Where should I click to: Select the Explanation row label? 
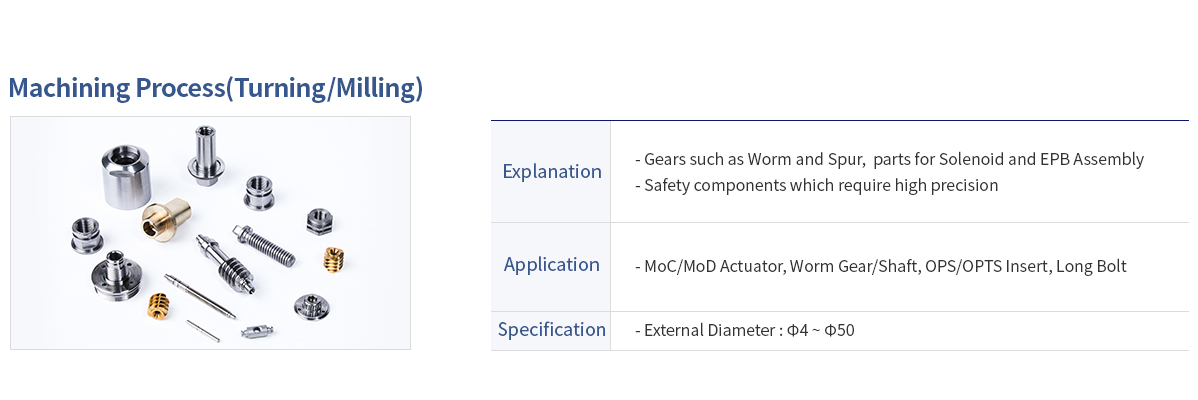552,171
